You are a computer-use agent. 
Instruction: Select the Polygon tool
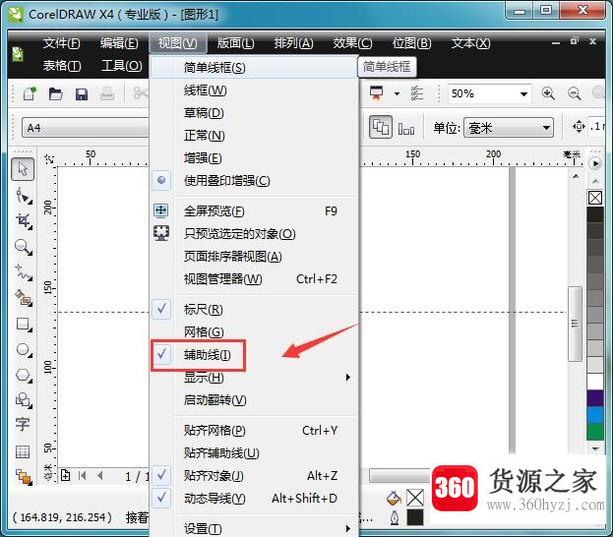(23, 375)
